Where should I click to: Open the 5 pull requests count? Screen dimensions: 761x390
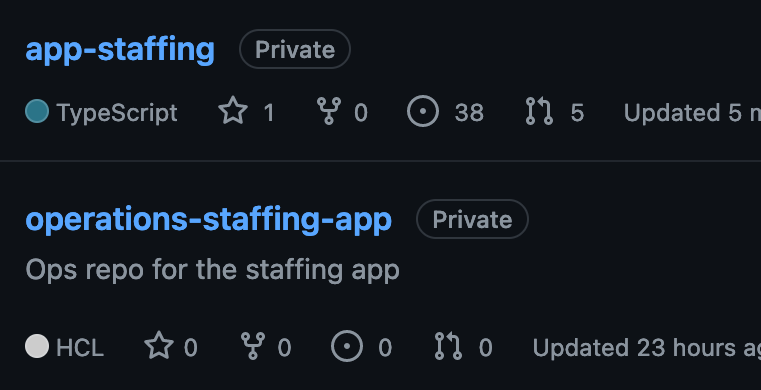[x=577, y=113]
